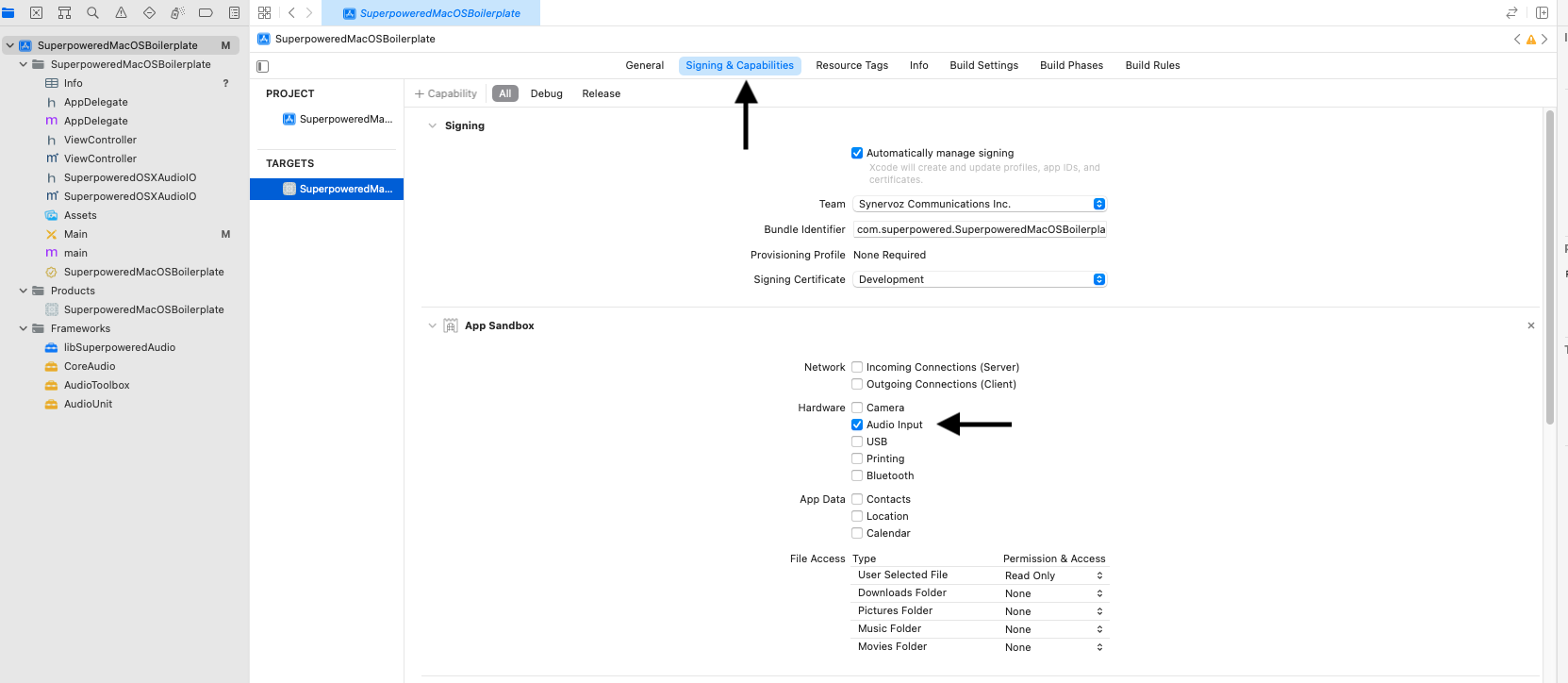Change Music Folder permission
Image resolution: width=1568 pixels, height=683 pixels.
pos(1053,629)
